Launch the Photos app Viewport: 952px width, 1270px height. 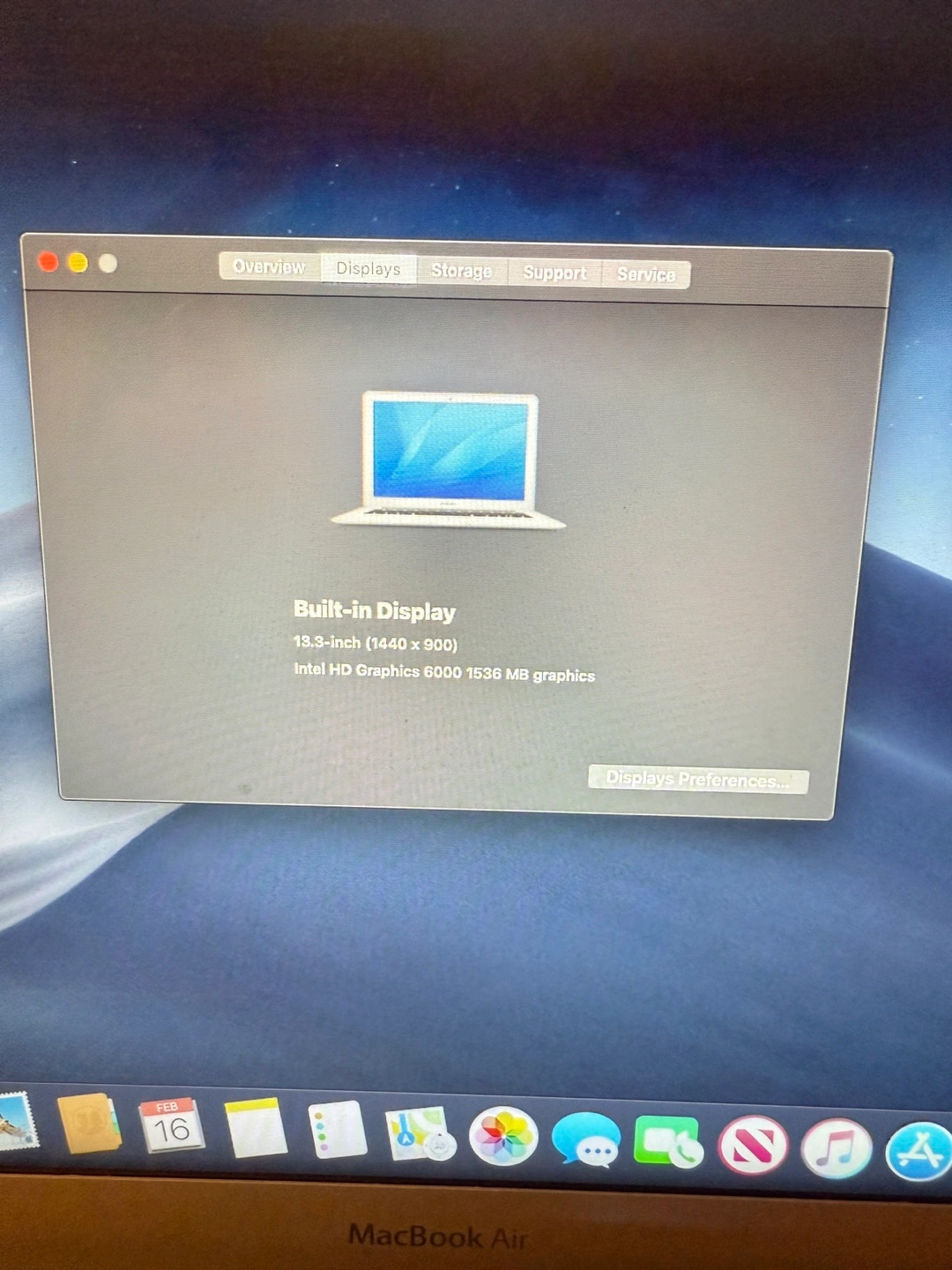click(x=503, y=1136)
